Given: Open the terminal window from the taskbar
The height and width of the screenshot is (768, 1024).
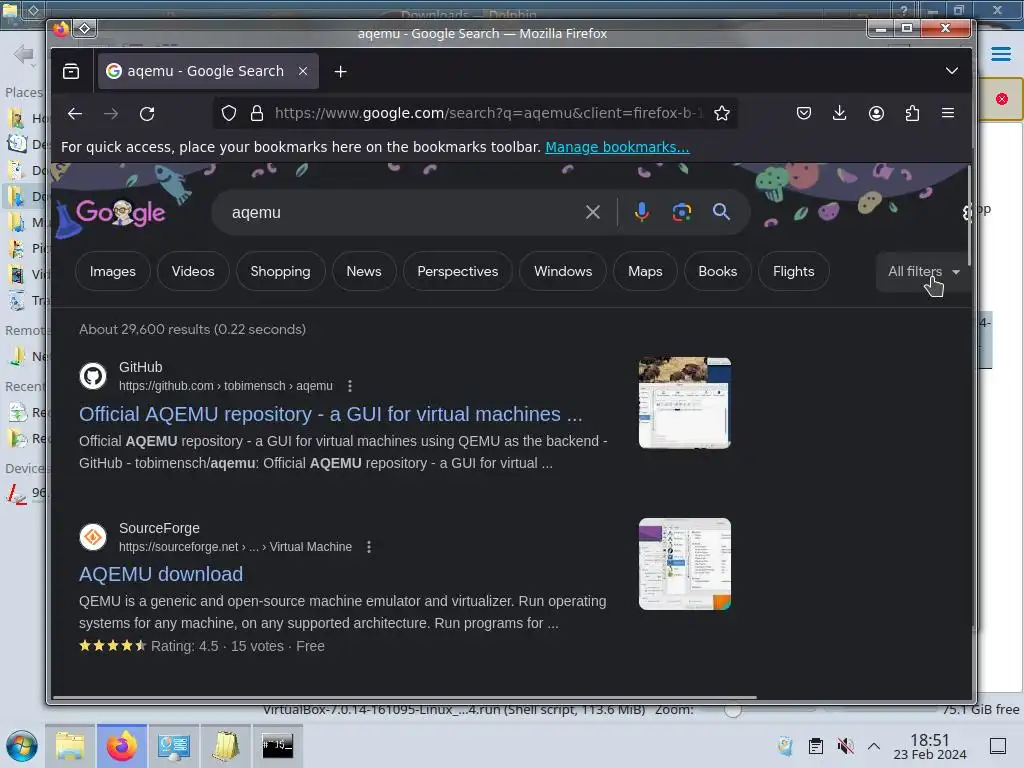Looking at the screenshot, I should [278, 746].
